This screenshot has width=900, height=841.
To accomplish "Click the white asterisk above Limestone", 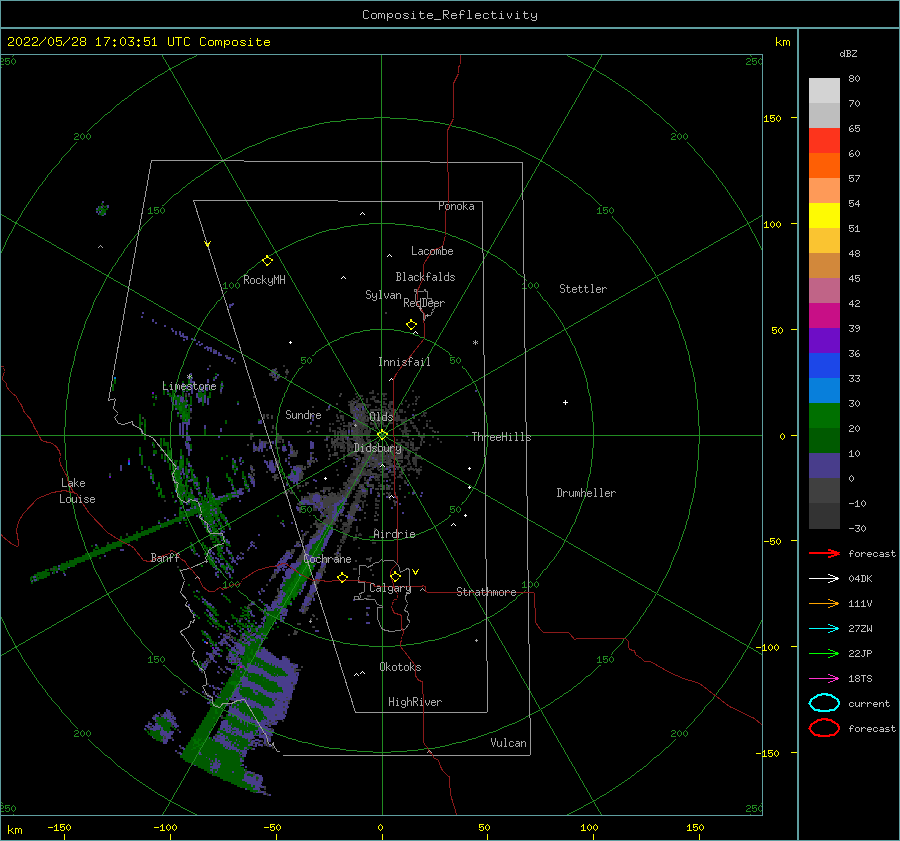I will pyautogui.click(x=189, y=377).
